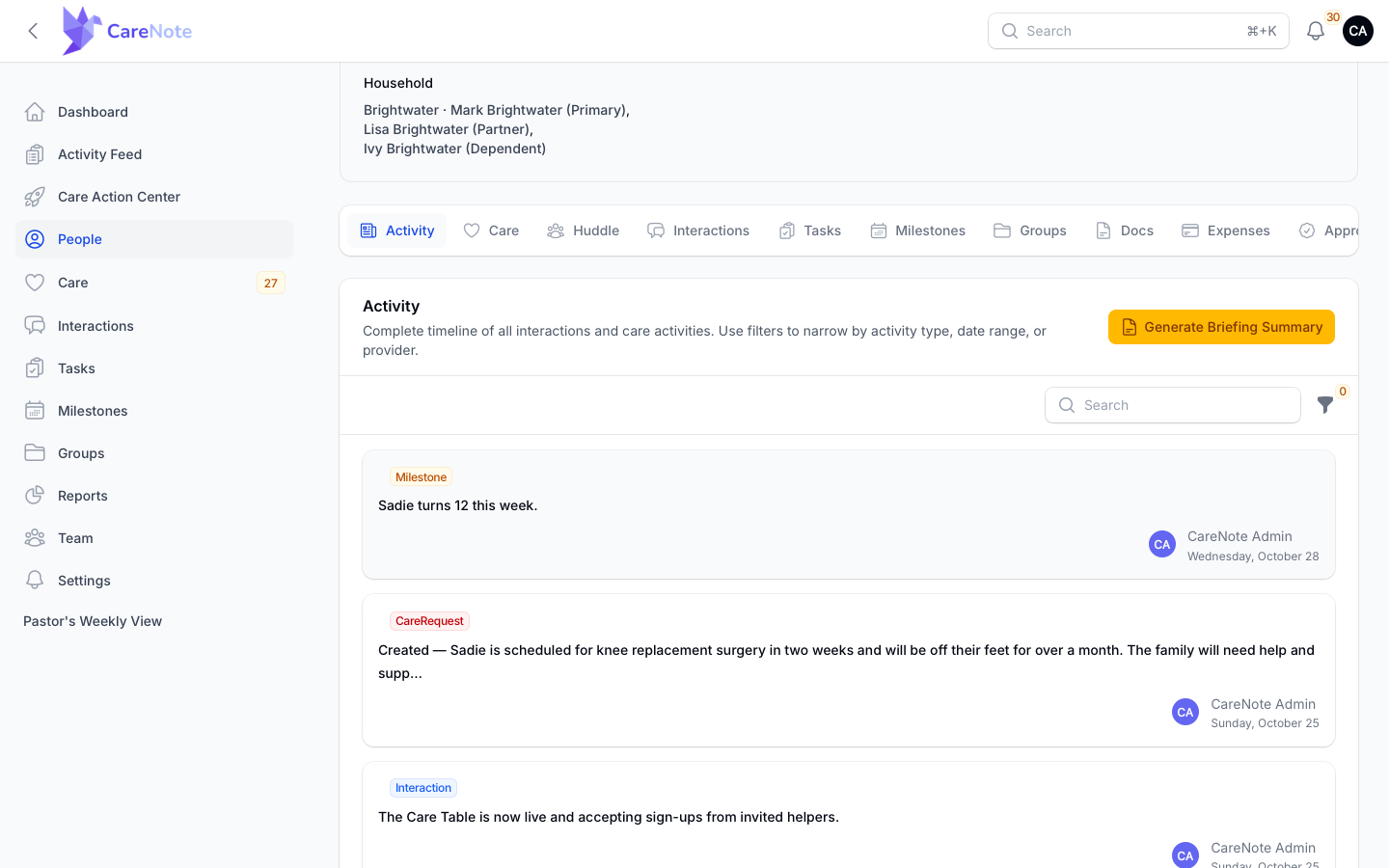Viewport: 1389px width, 868px height.
Task: Select the Tasks tab
Action: (810, 231)
